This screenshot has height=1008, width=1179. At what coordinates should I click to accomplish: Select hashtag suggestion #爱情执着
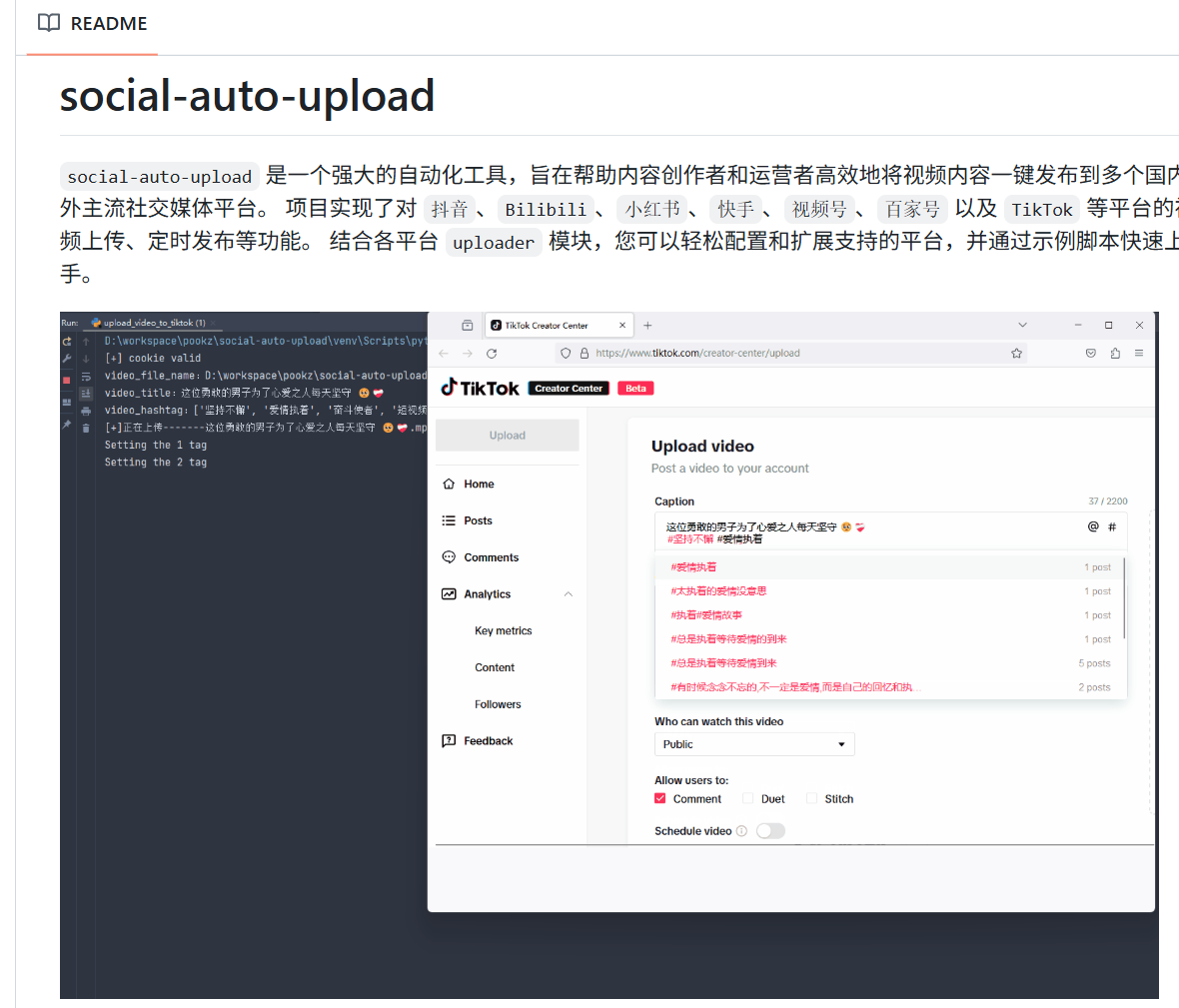[x=889, y=567]
